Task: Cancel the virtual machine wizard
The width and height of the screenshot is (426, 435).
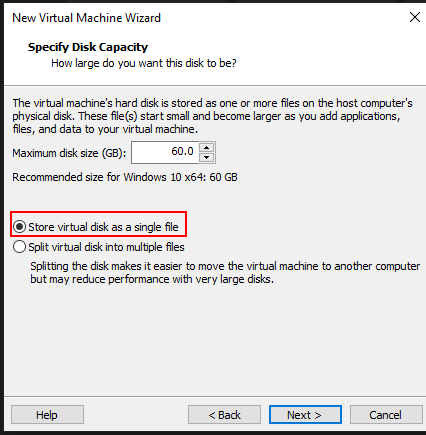Action: (386, 415)
